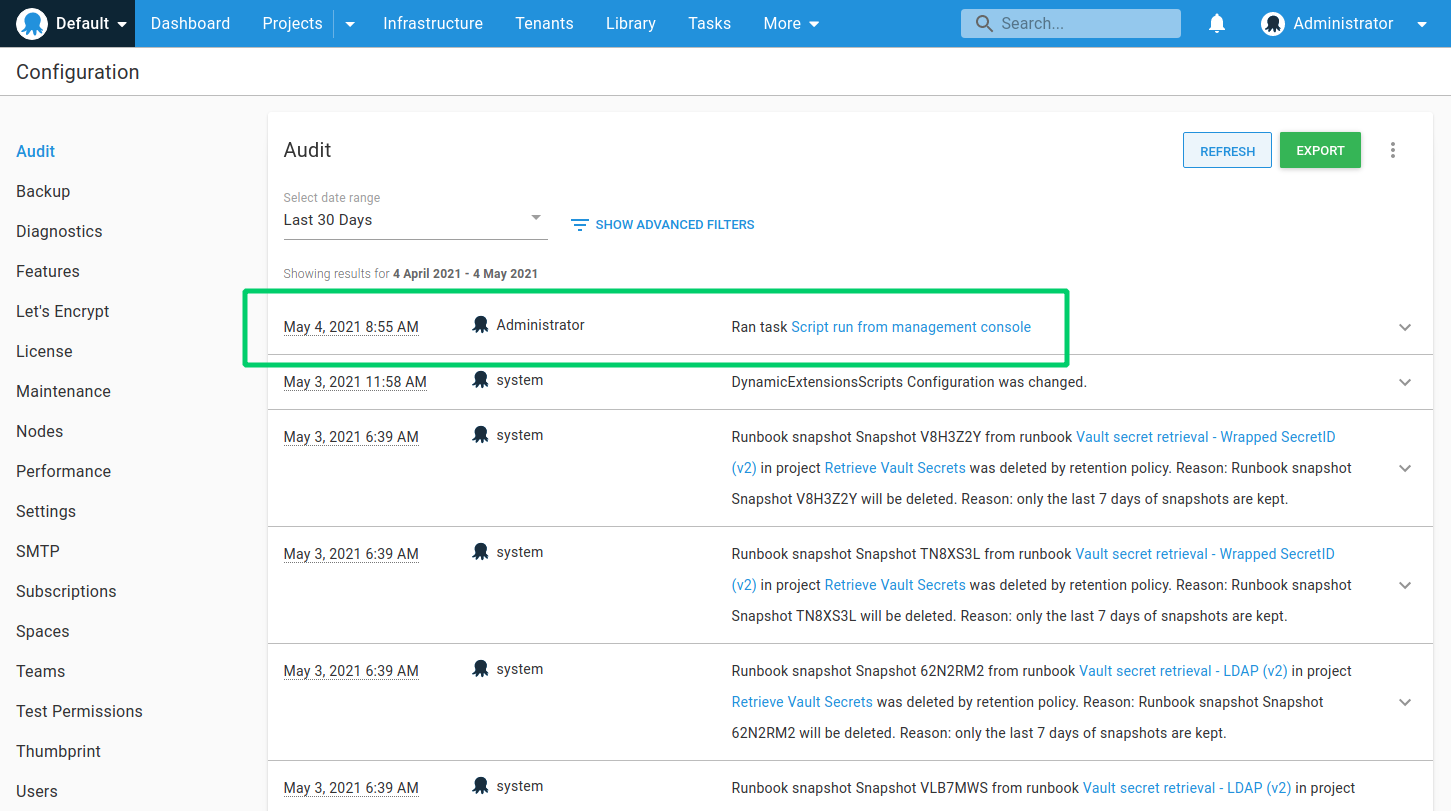Open the three-dot overflow menu in Audit
1451x811 pixels.
tap(1393, 150)
